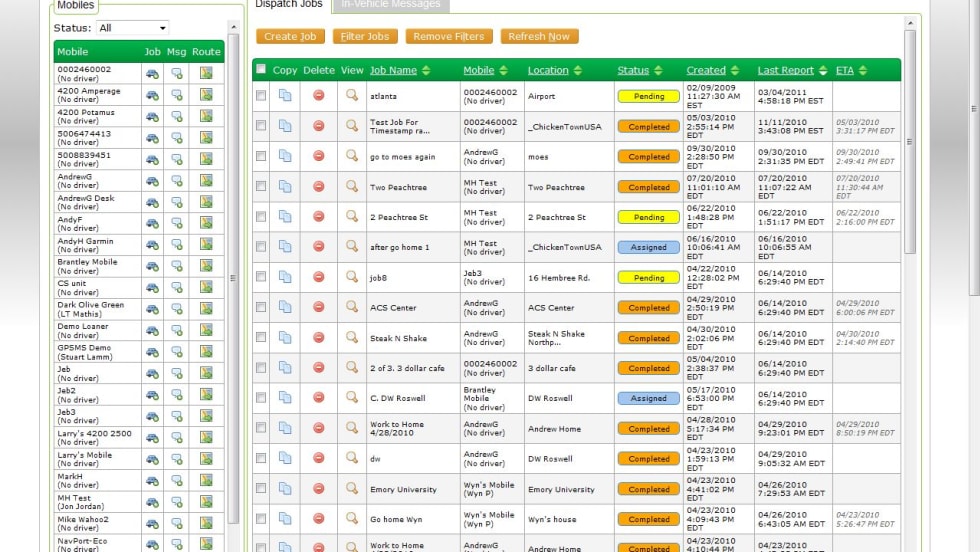Viewport: 980px width, 552px height.
Task: Click the Msg icon for AndrewG mobile
Action: tap(176, 181)
